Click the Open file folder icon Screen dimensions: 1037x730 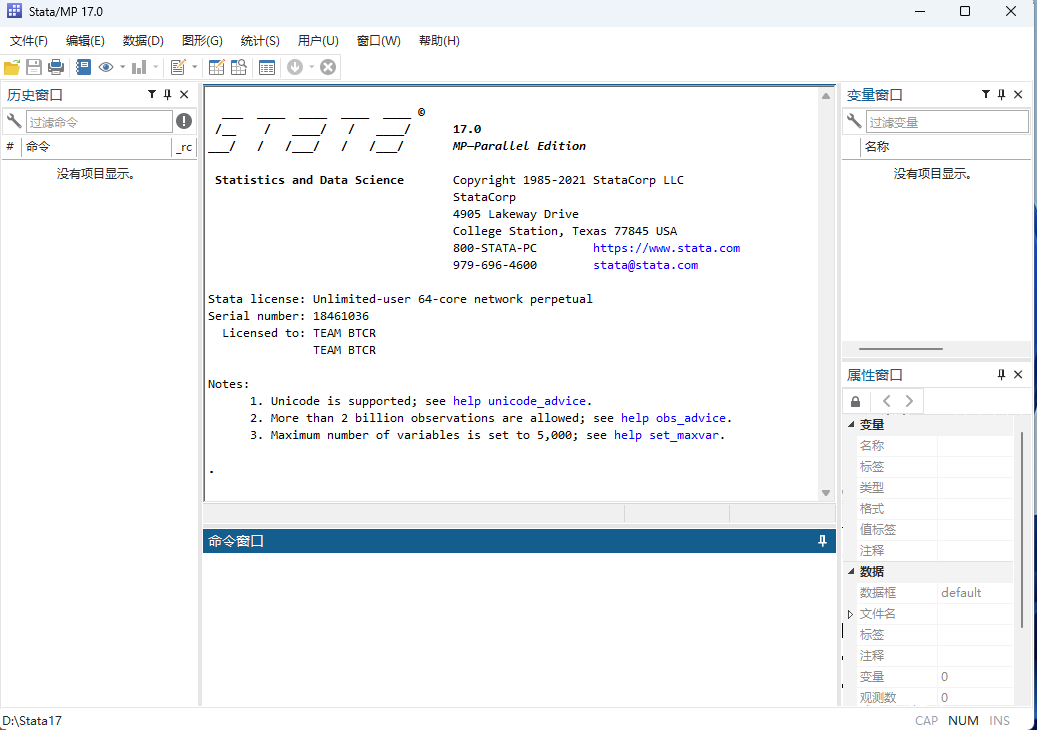(x=12, y=67)
